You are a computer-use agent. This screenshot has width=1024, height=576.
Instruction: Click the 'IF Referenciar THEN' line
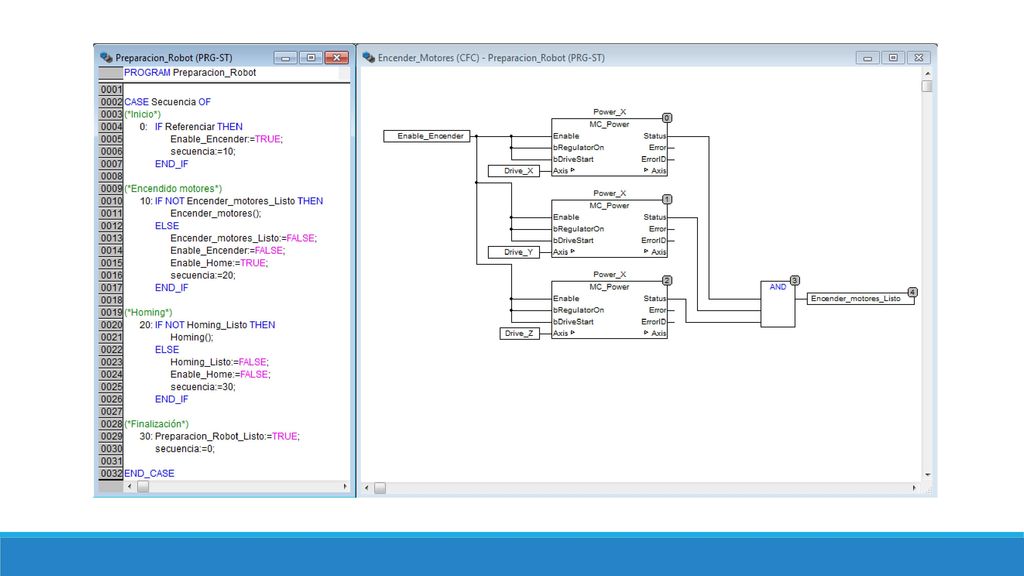pyautogui.click(x=199, y=127)
